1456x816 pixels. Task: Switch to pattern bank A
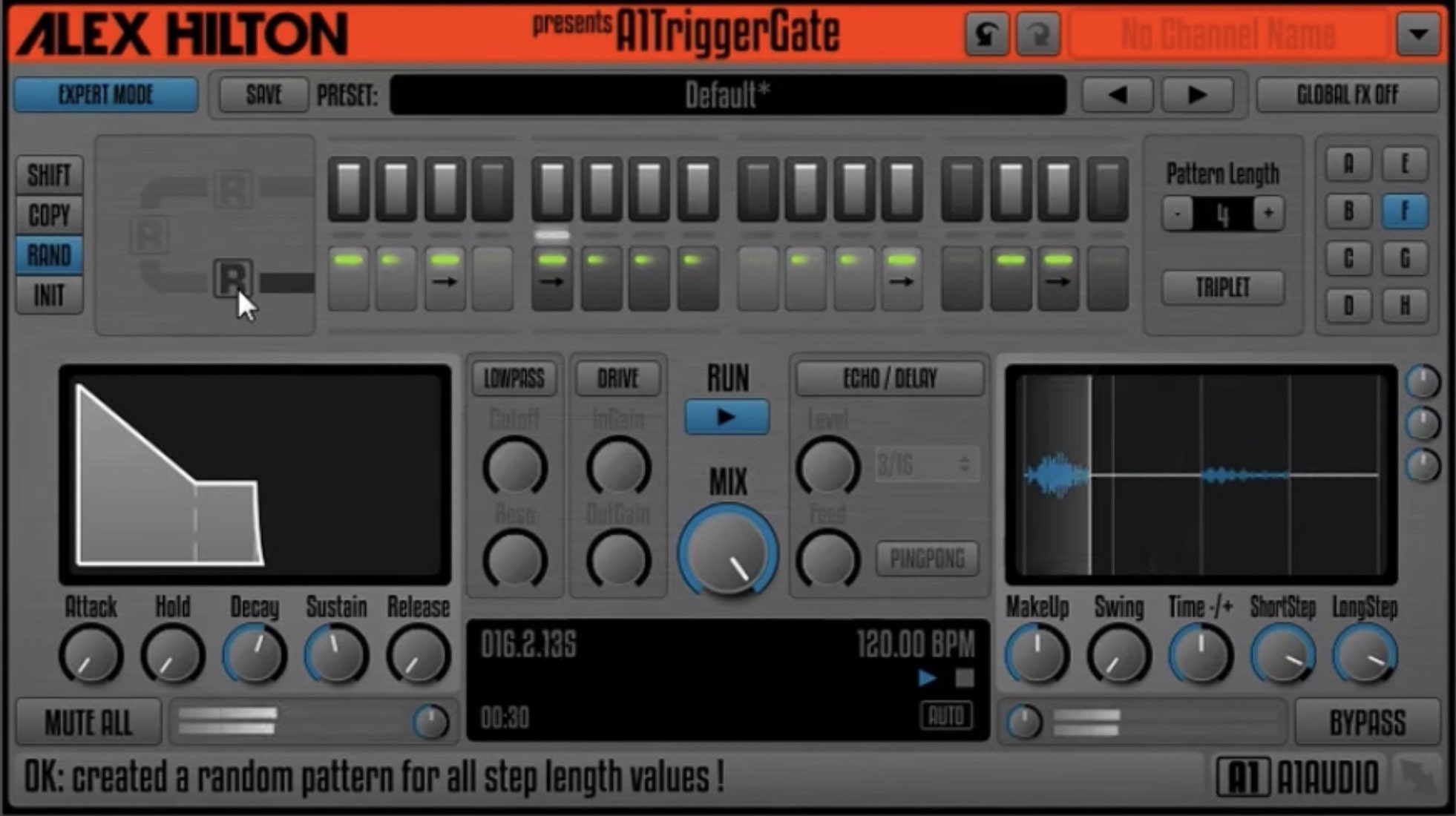(1348, 165)
